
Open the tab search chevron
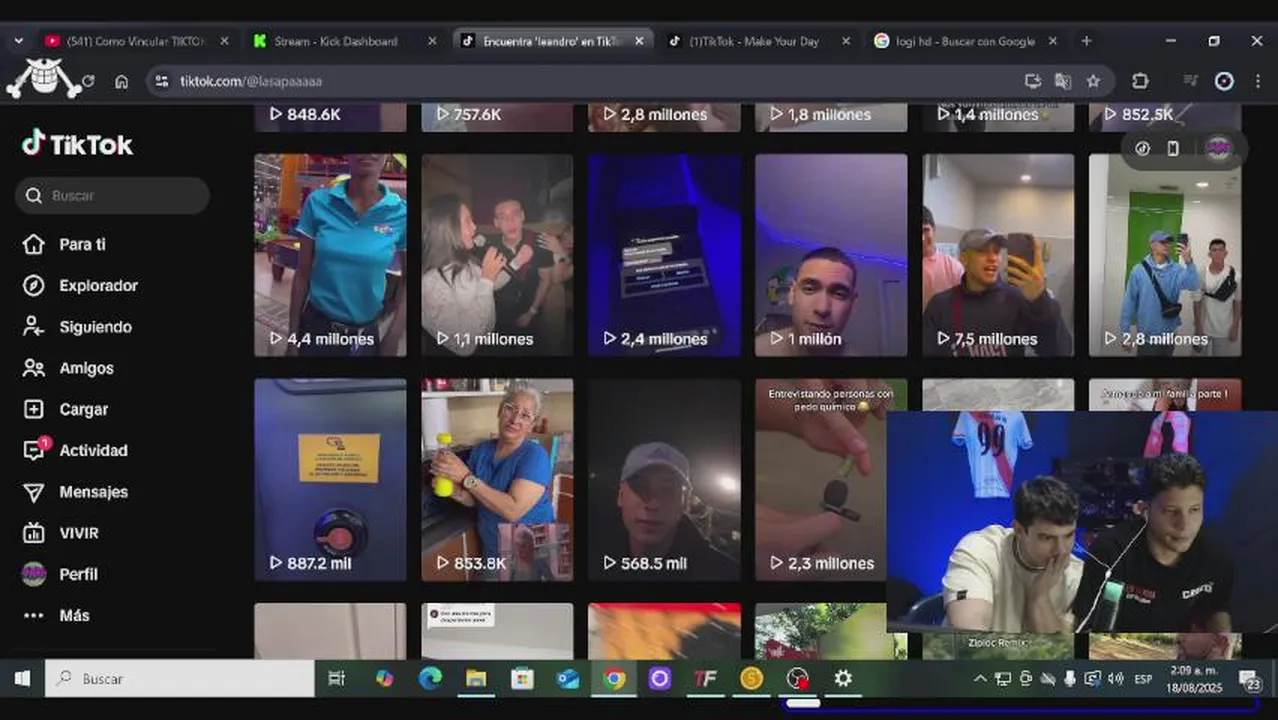point(18,41)
